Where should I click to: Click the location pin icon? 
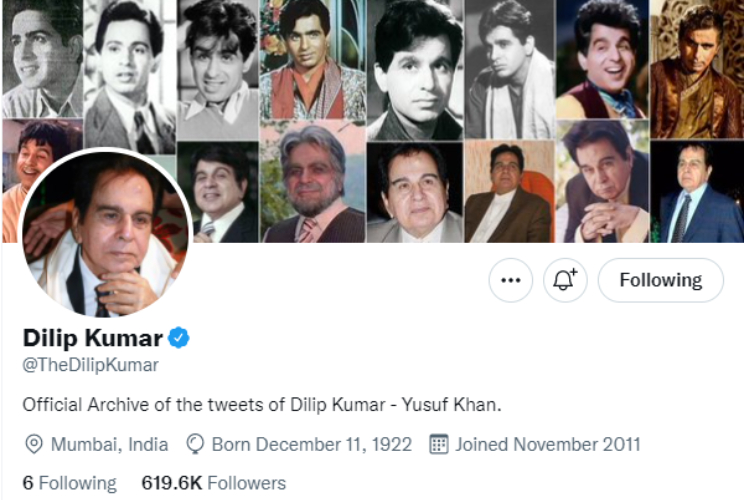click(34, 444)
